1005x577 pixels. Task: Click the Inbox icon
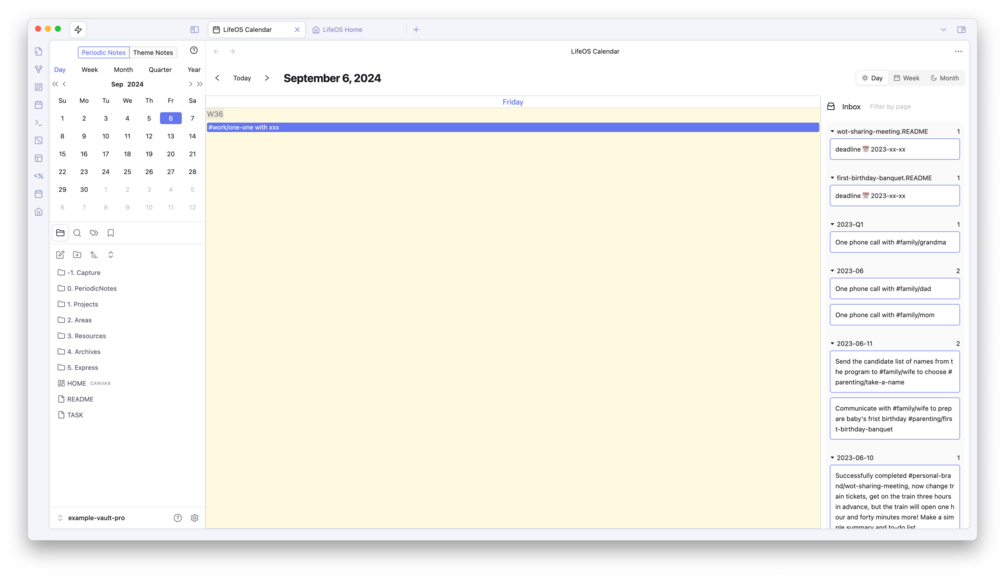[831, 106]
